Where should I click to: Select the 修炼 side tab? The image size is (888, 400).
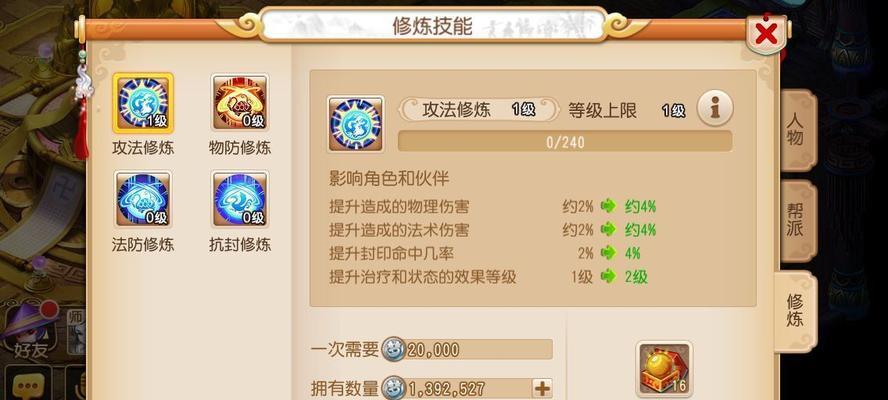(x=795, y=310)
